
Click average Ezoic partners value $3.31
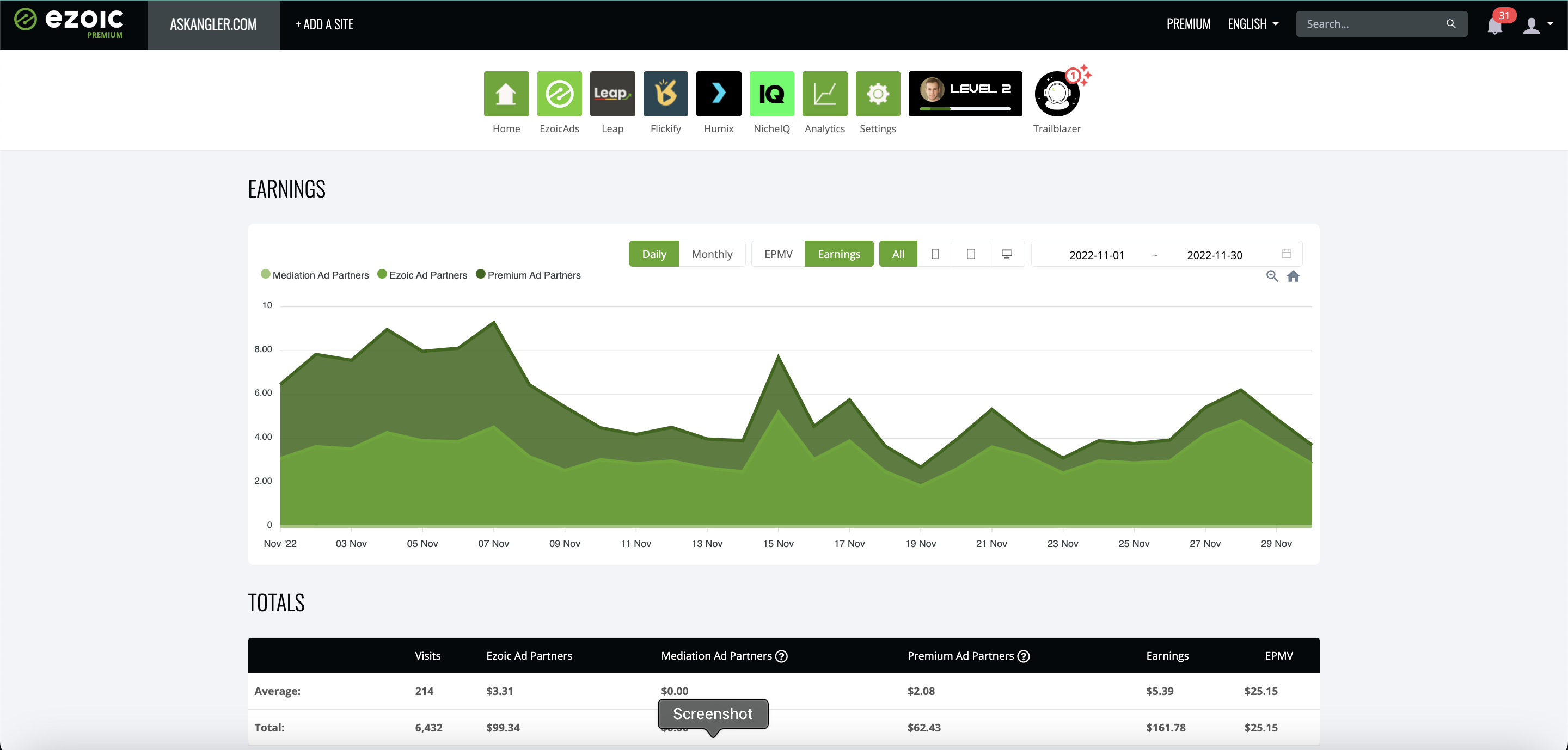coord(499,691)
